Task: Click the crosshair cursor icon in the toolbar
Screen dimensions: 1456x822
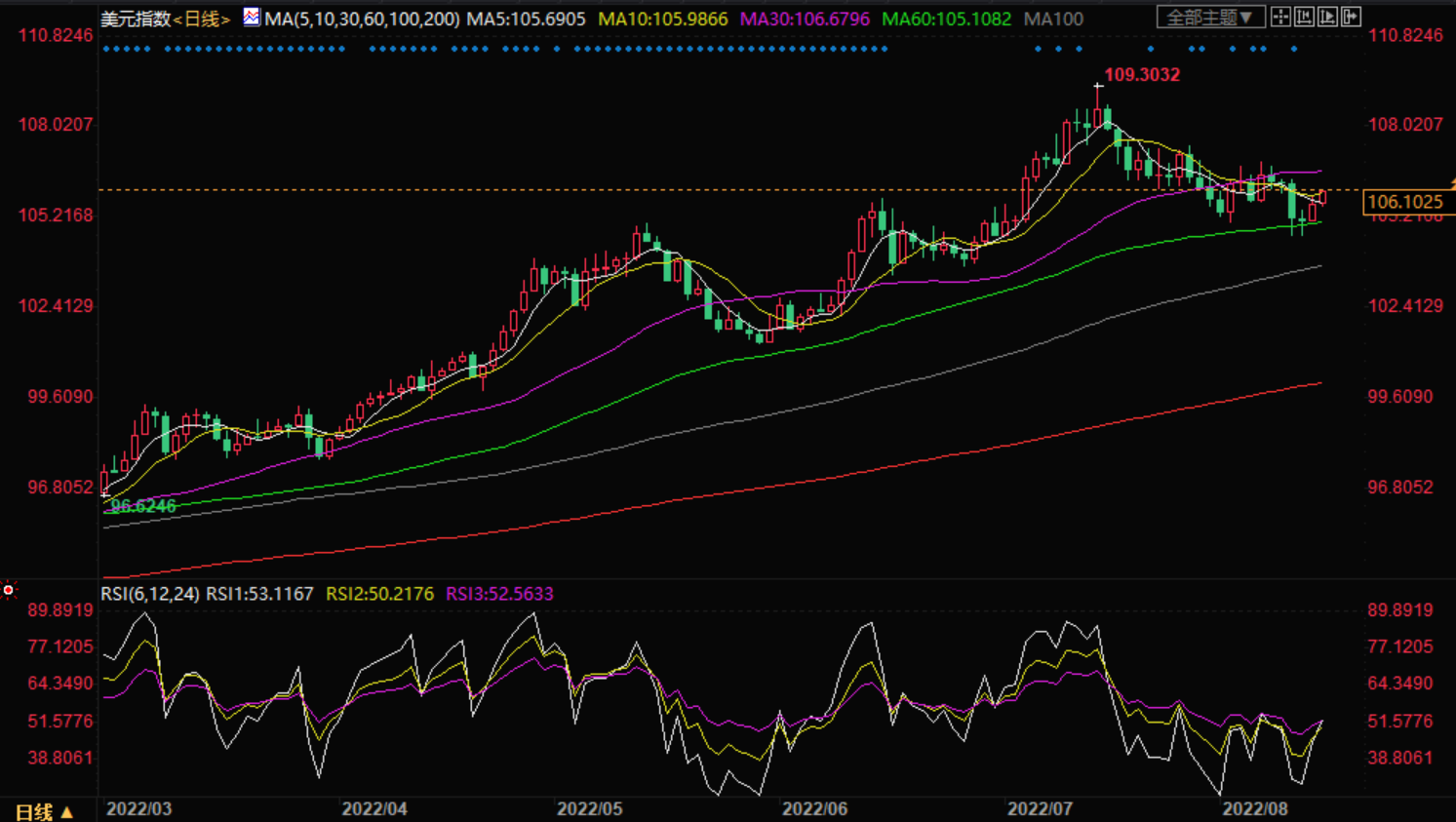Action: pyautogui.click(x=1280, y=18)
